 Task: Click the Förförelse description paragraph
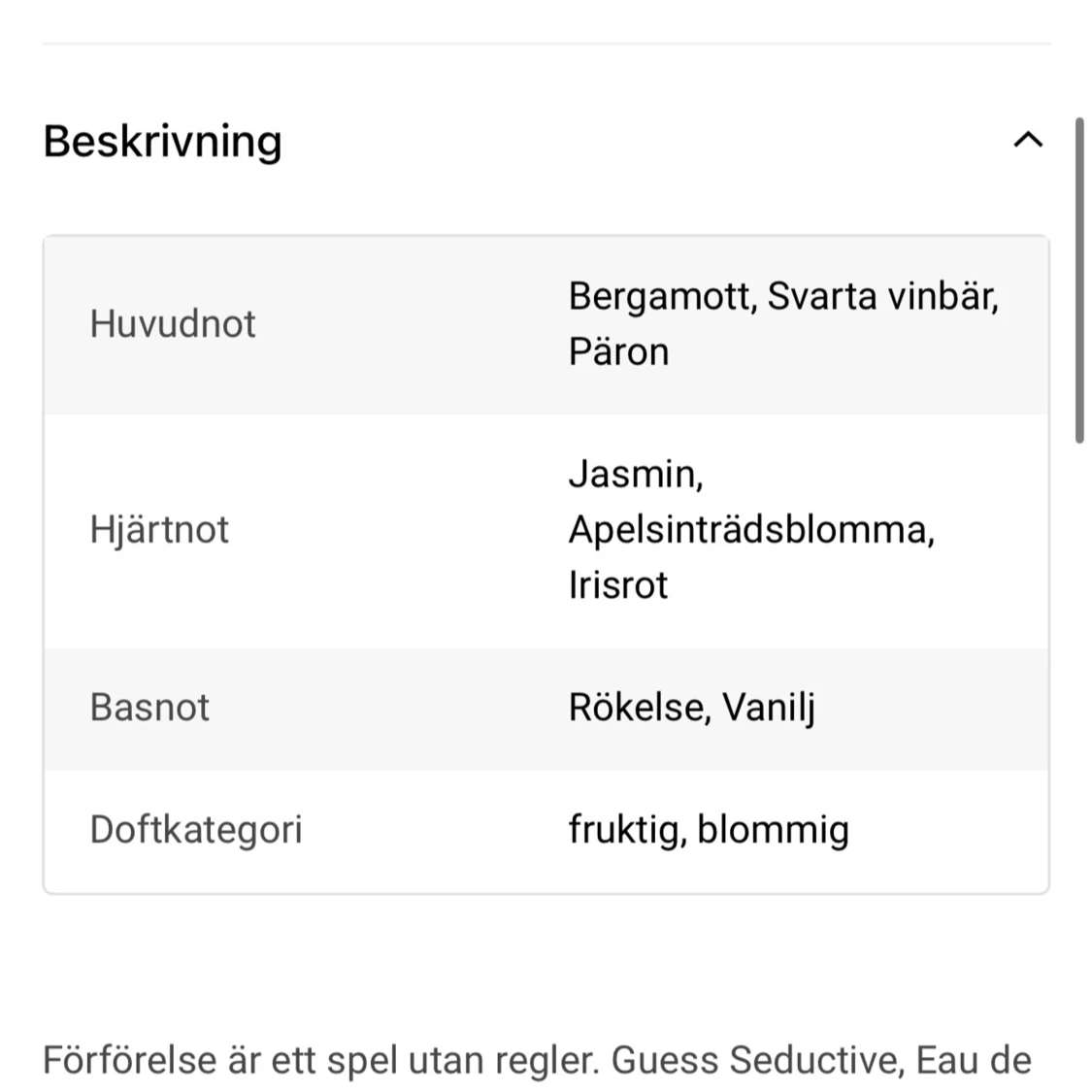pos(537,1061)
